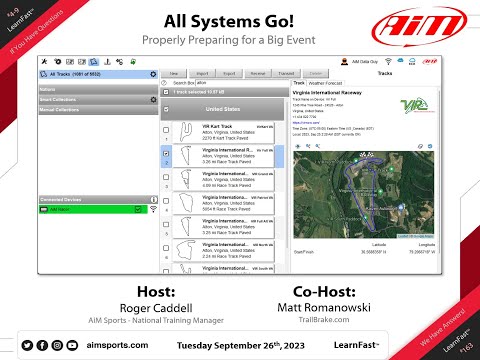Collapse the United States track group header
Screen dimensions: 480x360
click(223, 109)
